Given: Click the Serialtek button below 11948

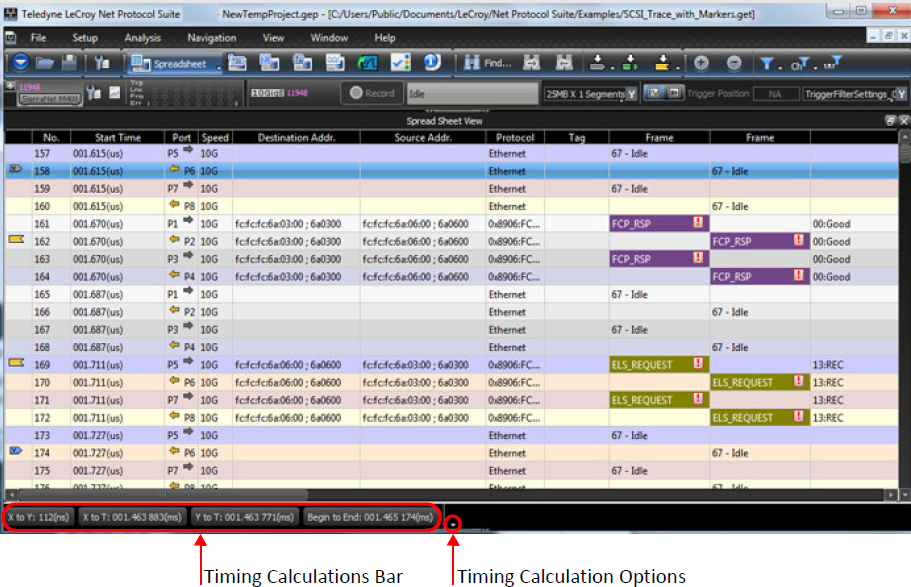Looking at the screenshot, I should (50, 98).
